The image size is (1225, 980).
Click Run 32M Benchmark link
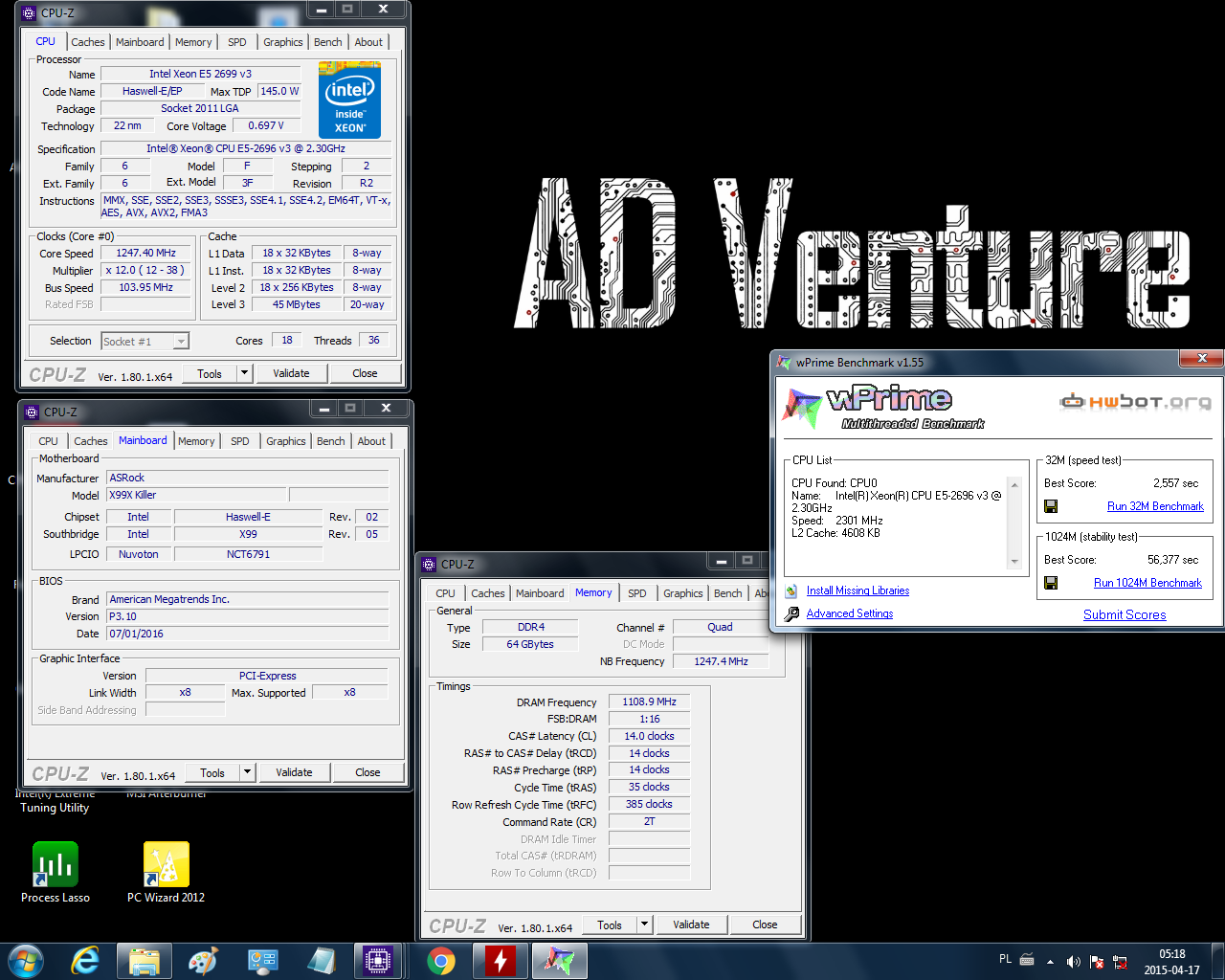[1155, 506]
